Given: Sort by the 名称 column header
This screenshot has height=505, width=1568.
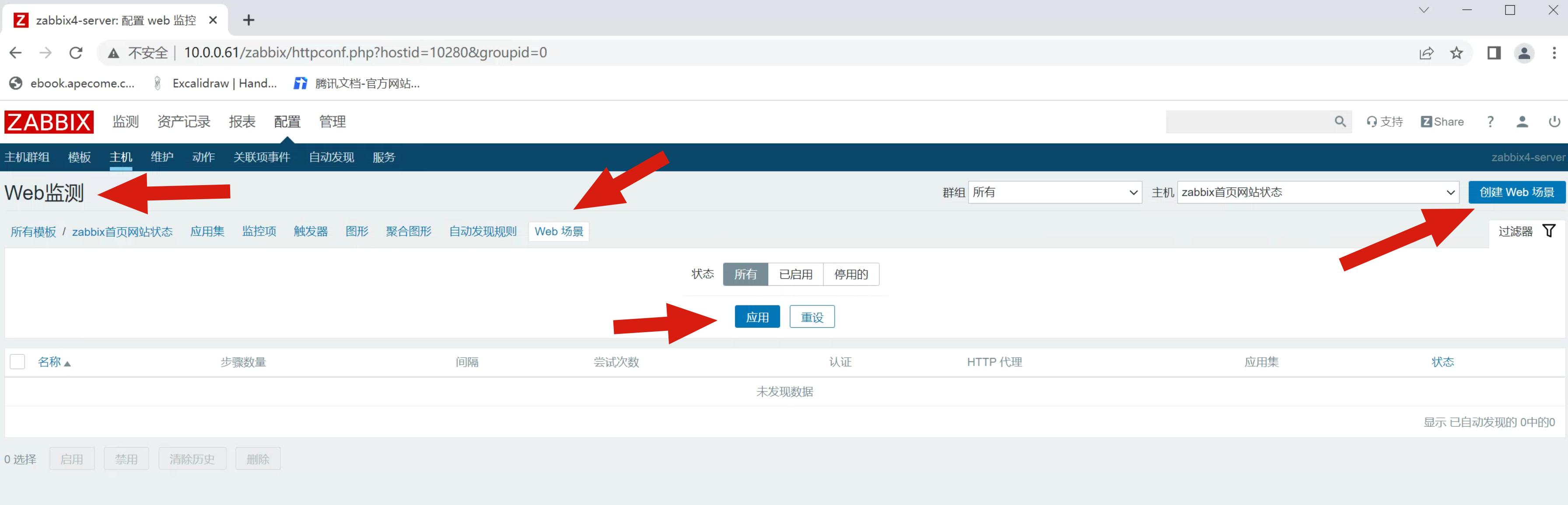Looking at the screenshot, I should [x=50, y=362].
